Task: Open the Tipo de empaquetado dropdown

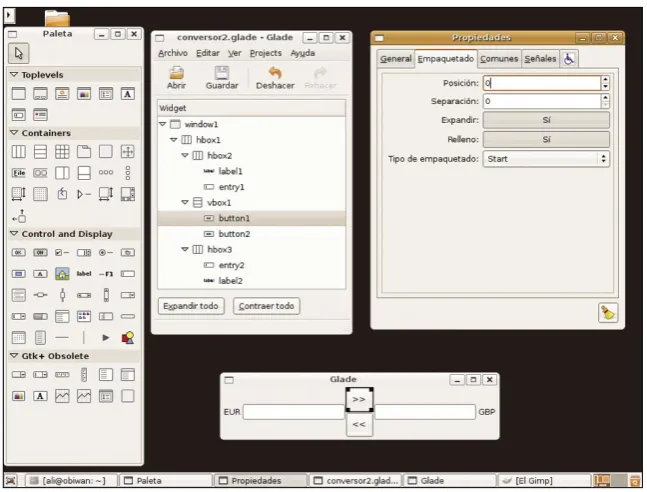Action: (x=546, y=159)
